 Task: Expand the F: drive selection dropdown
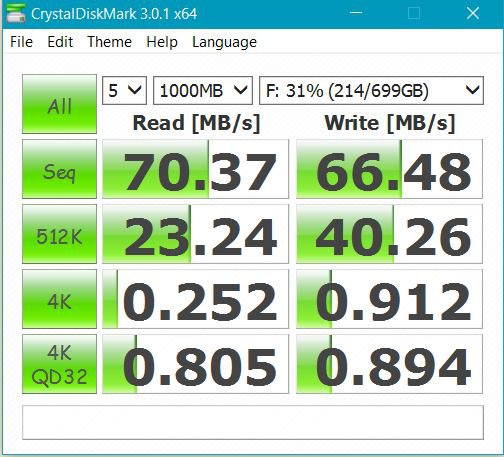point(371,90)
